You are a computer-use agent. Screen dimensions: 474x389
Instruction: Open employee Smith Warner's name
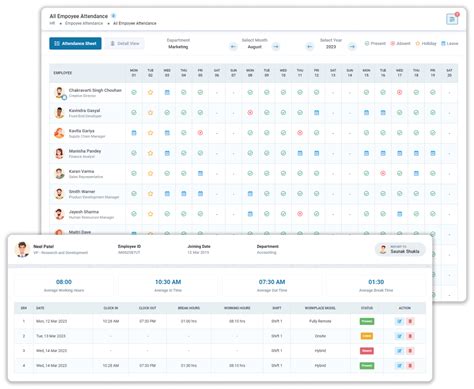(x=82, y=191)
